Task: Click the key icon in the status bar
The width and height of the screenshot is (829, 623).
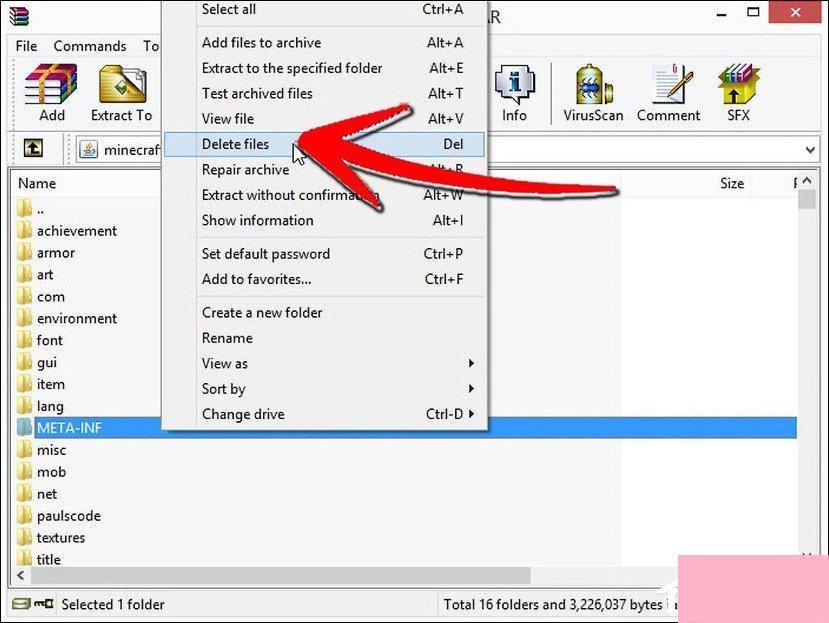Action: coord(44,603)
